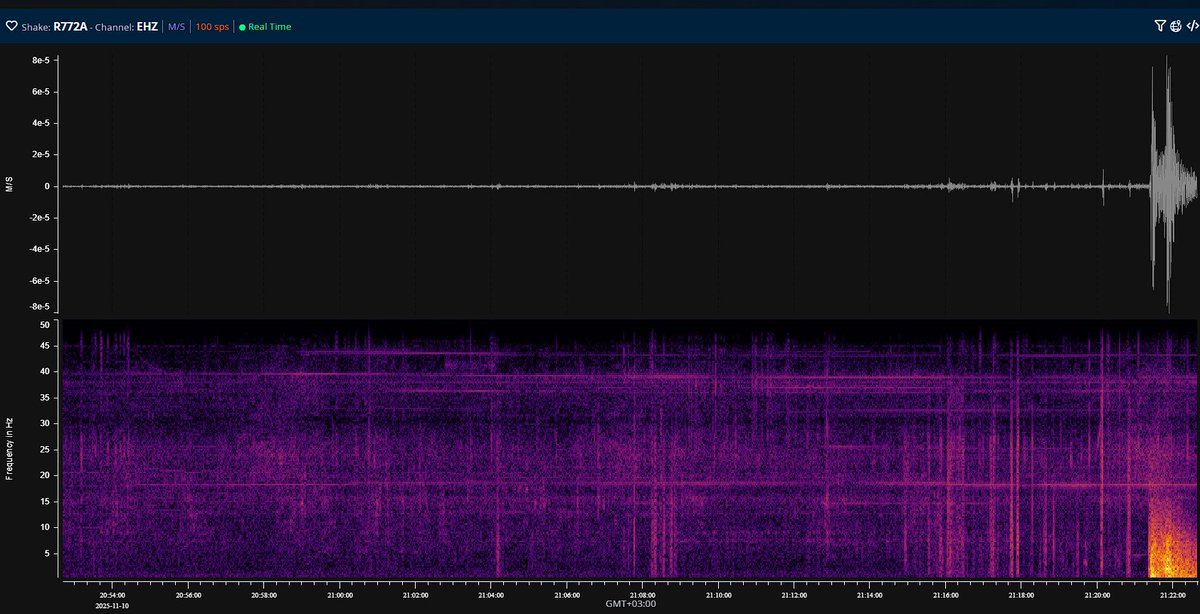Click the 20:54:00 time axis label

(112, 594)
